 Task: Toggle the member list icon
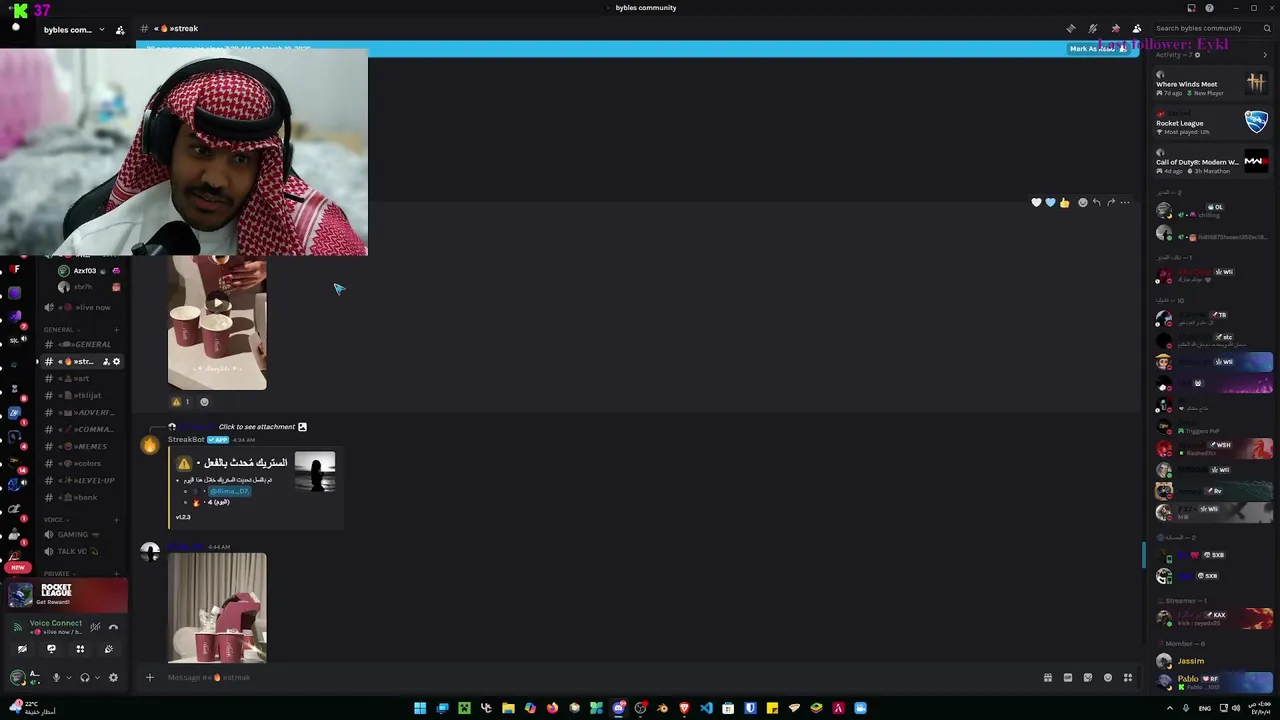[1137, 28]
